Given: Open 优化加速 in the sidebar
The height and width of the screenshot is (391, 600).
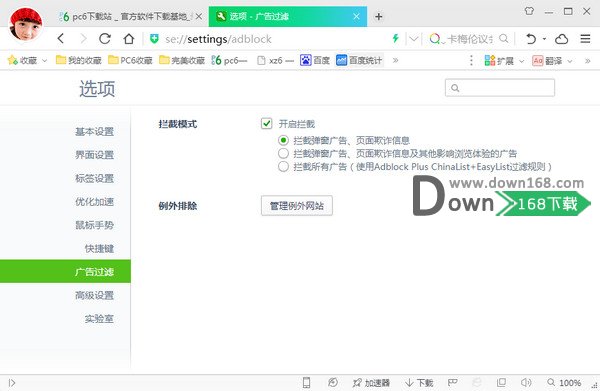Looking at the screenshot, I should point(95,202).
